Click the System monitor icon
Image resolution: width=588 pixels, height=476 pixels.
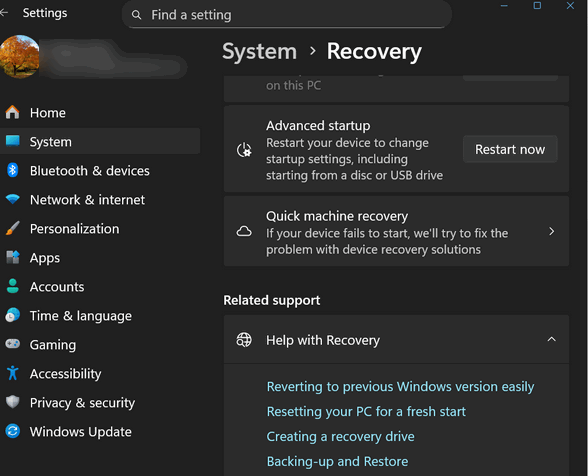12,141
